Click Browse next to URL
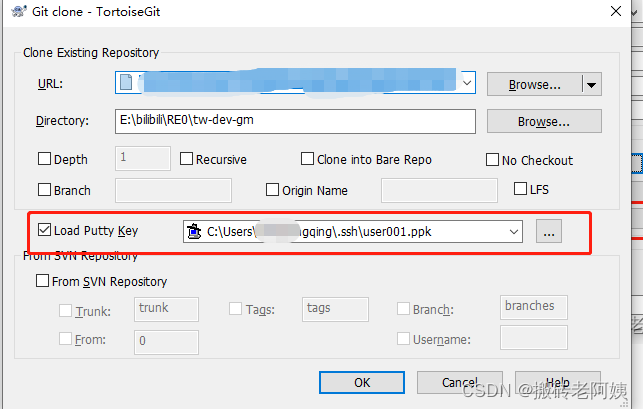 click(x=534, y=85)
